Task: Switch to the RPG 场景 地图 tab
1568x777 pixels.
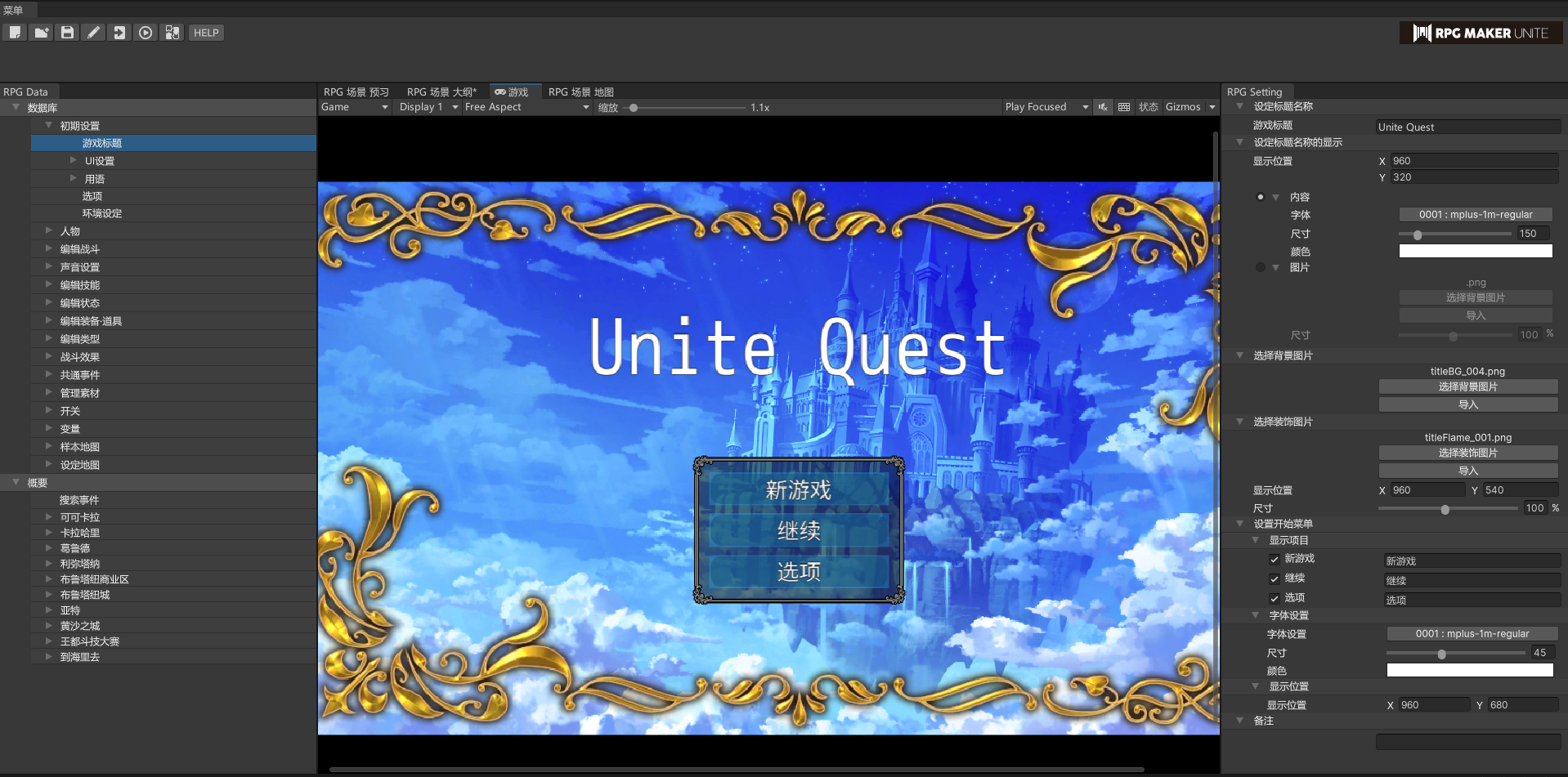Action: coord(581,92)
